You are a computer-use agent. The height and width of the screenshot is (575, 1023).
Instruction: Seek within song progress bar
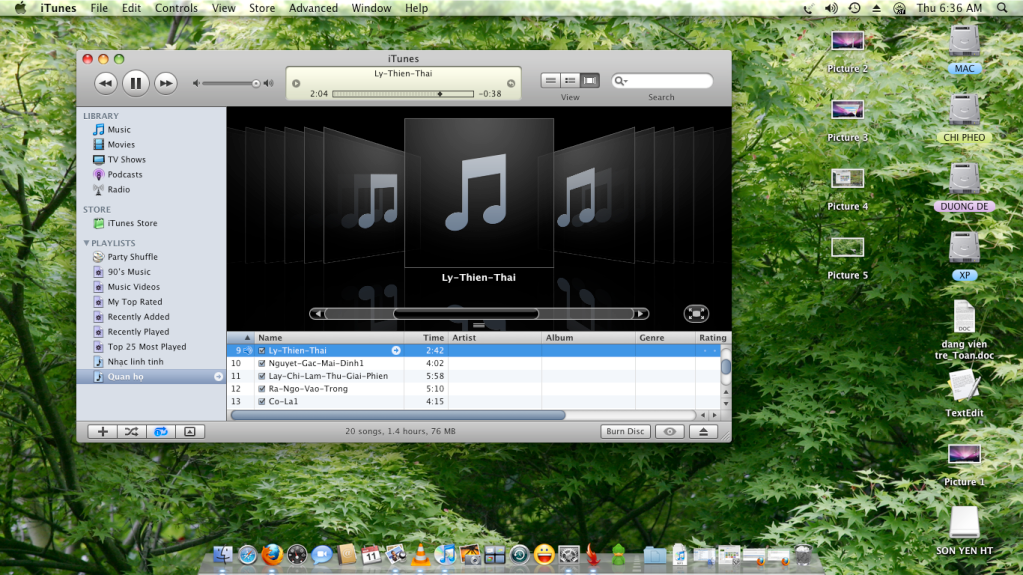click(403, 94)
